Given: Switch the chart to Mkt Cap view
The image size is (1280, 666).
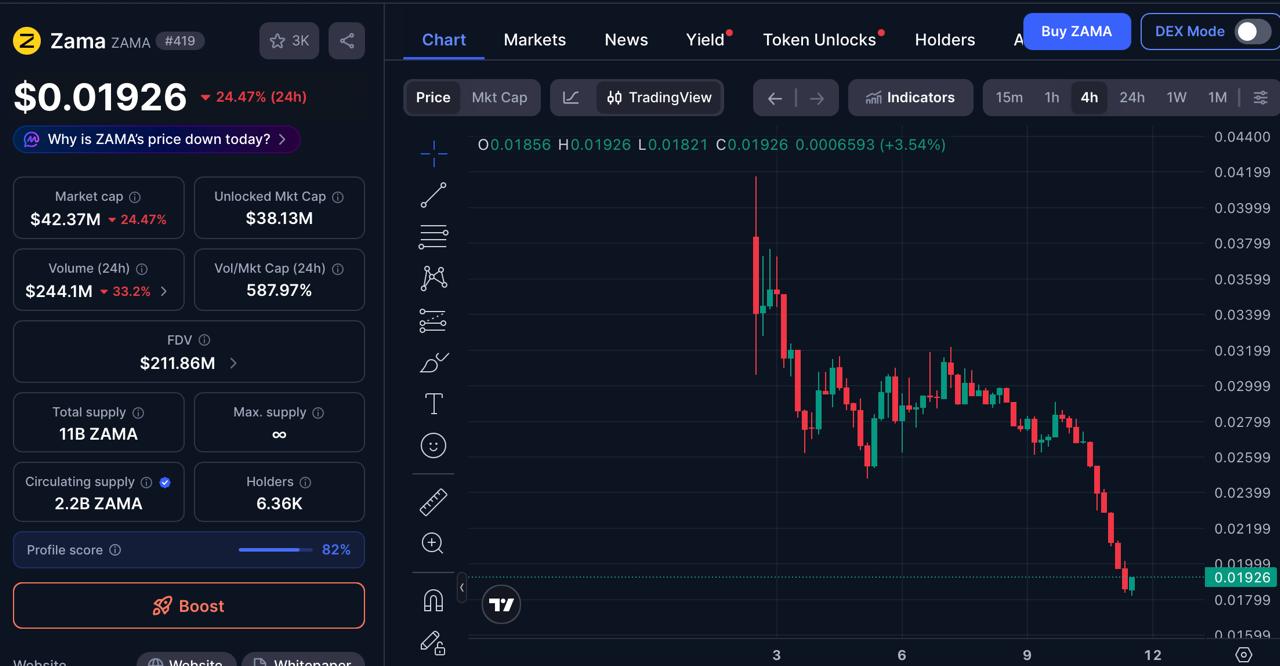Looking at the screenshot, I should 499,97.
